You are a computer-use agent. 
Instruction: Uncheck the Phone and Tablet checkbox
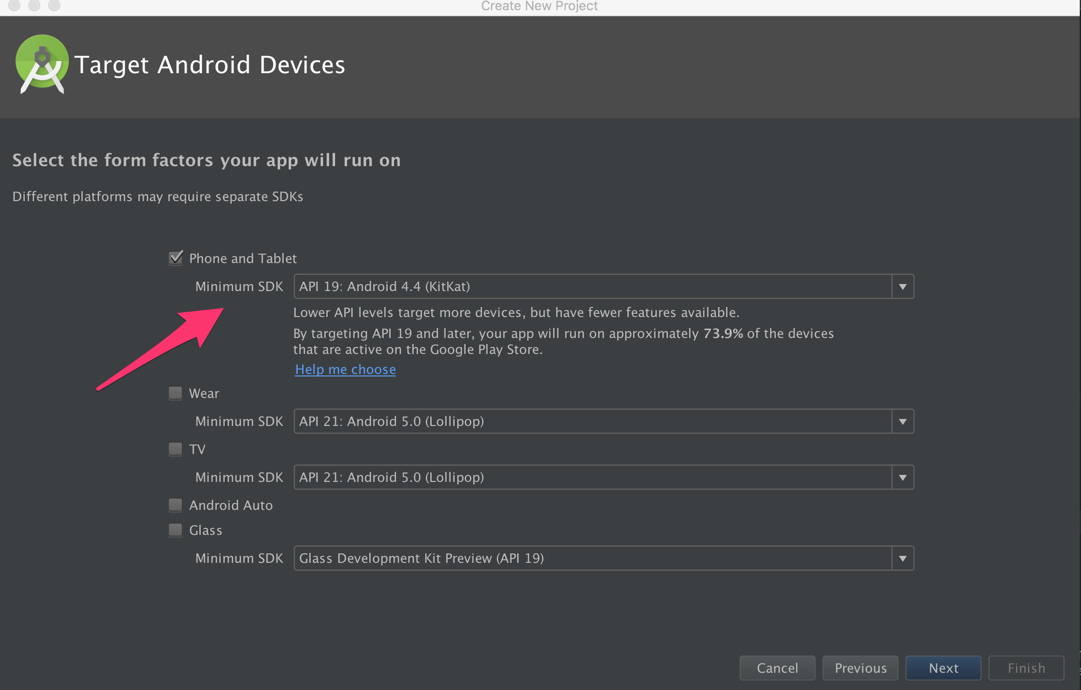point(176,258)
